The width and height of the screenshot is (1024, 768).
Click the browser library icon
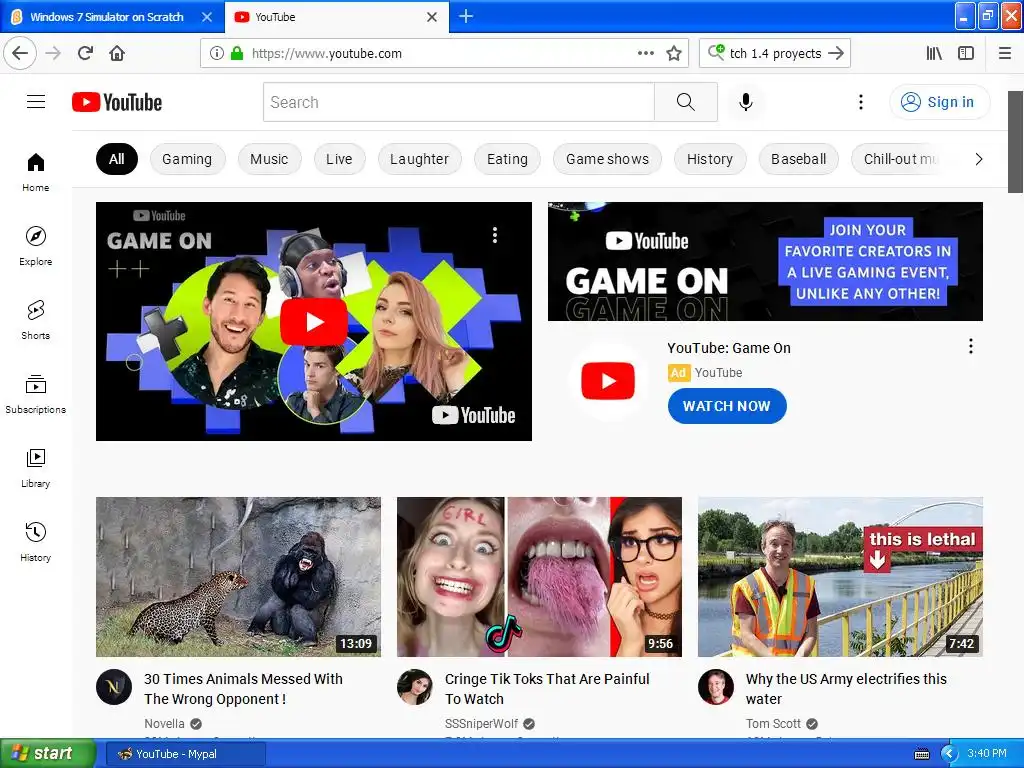click(x=934, y=54)
